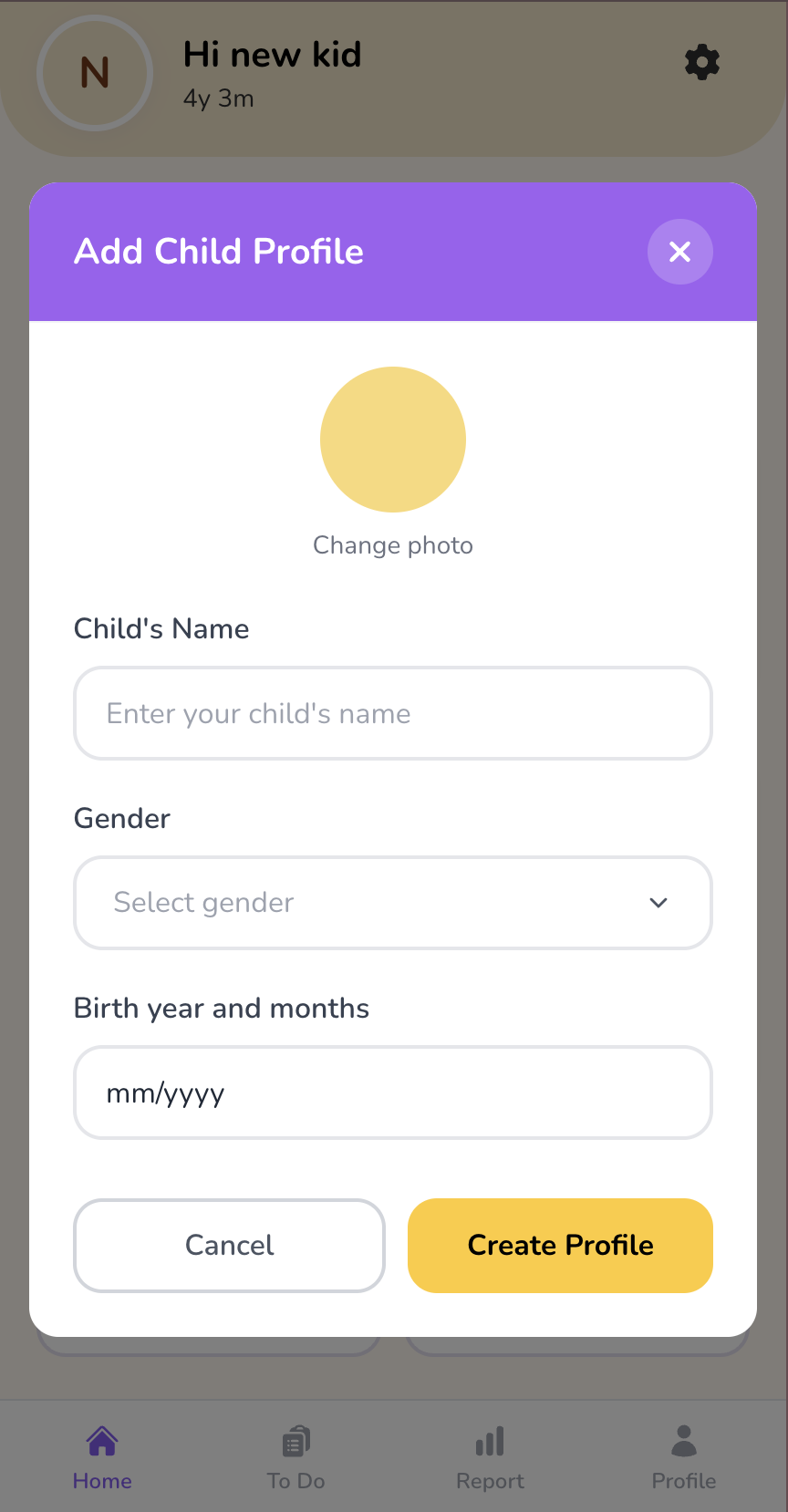Viewport: 788px width, 1512px height.
Task: Click the yellow profile photo circle
Action: pos(392,439)
